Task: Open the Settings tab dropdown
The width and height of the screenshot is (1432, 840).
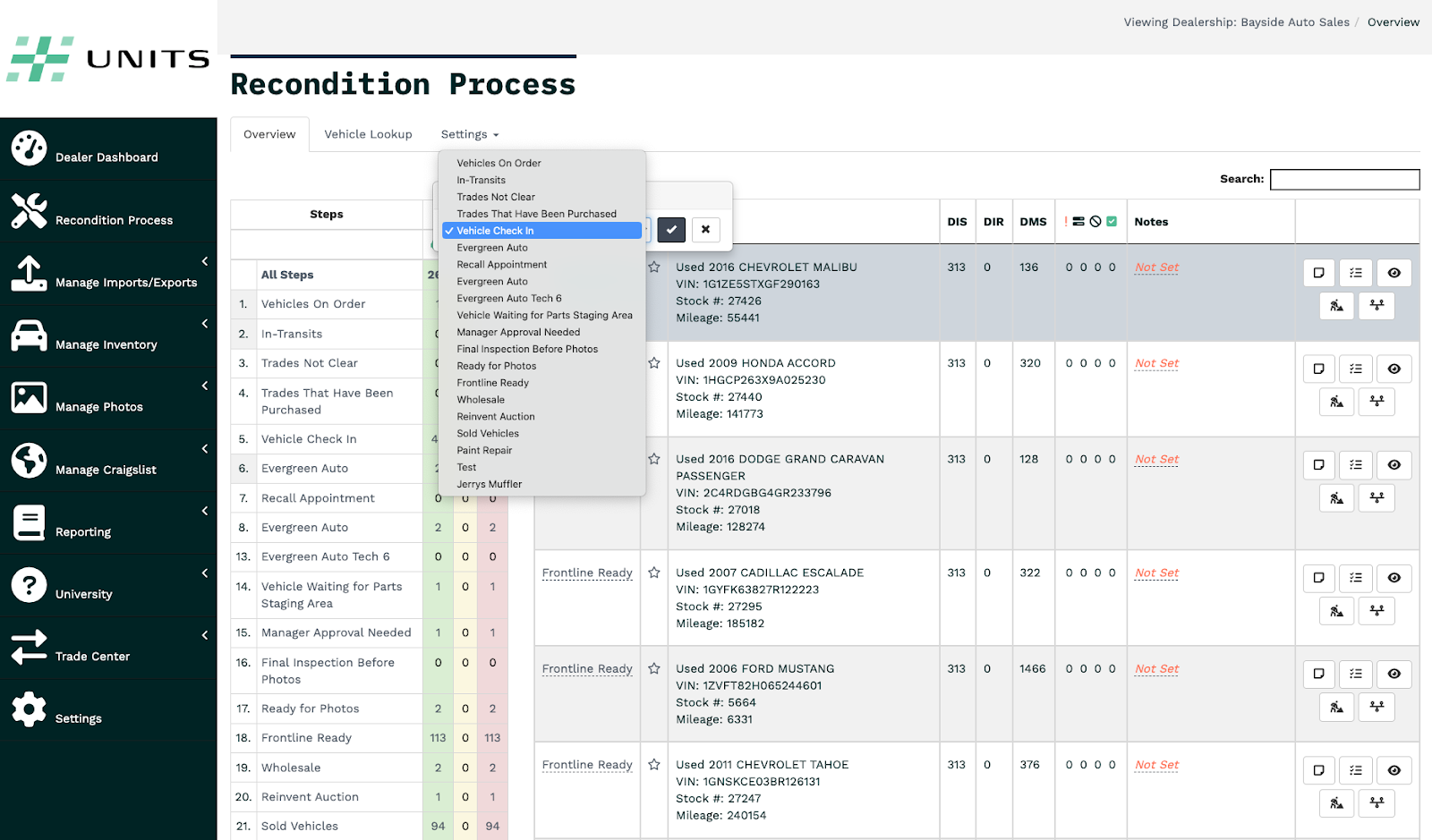Action: [469, 134]
